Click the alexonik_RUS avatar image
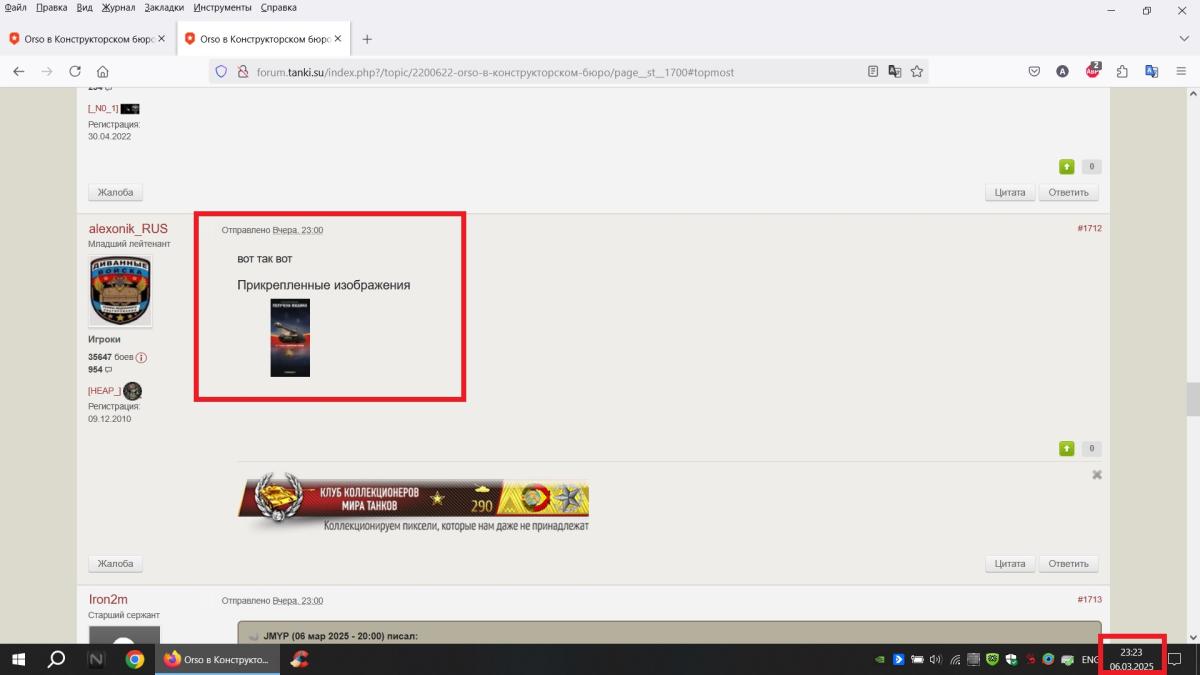 tap(120, 290)
